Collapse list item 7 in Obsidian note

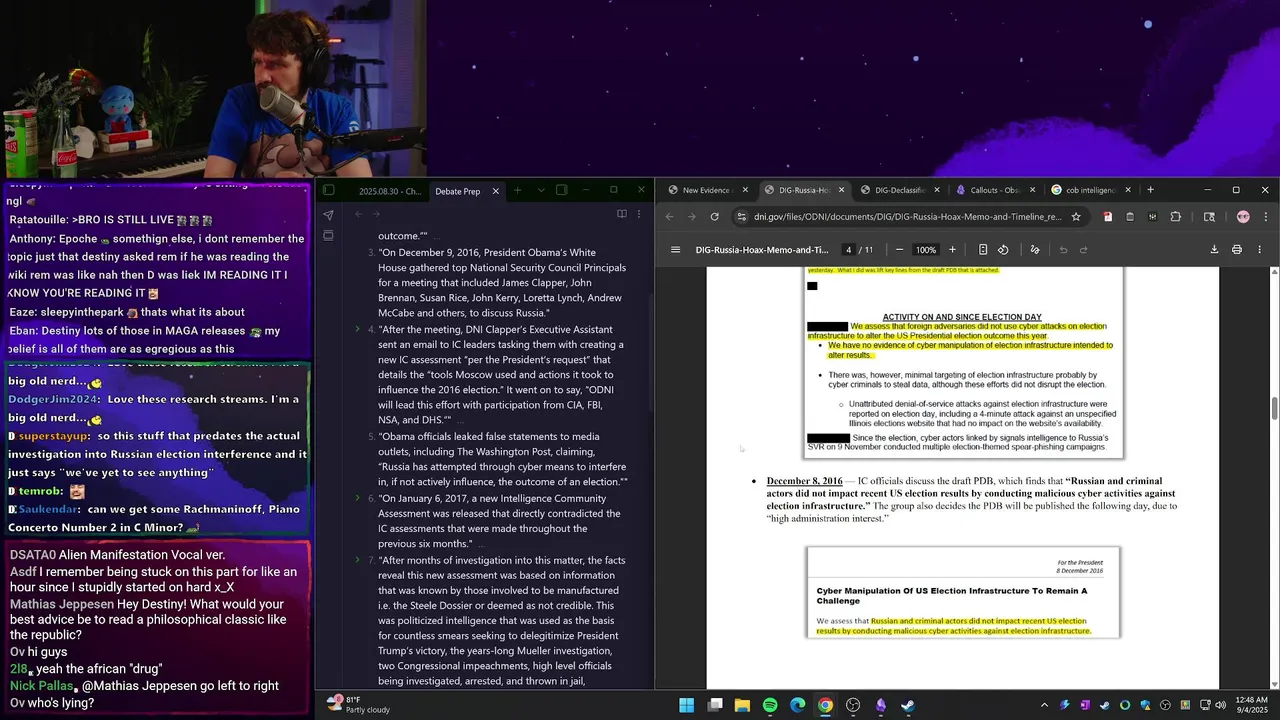click(357, 560)
